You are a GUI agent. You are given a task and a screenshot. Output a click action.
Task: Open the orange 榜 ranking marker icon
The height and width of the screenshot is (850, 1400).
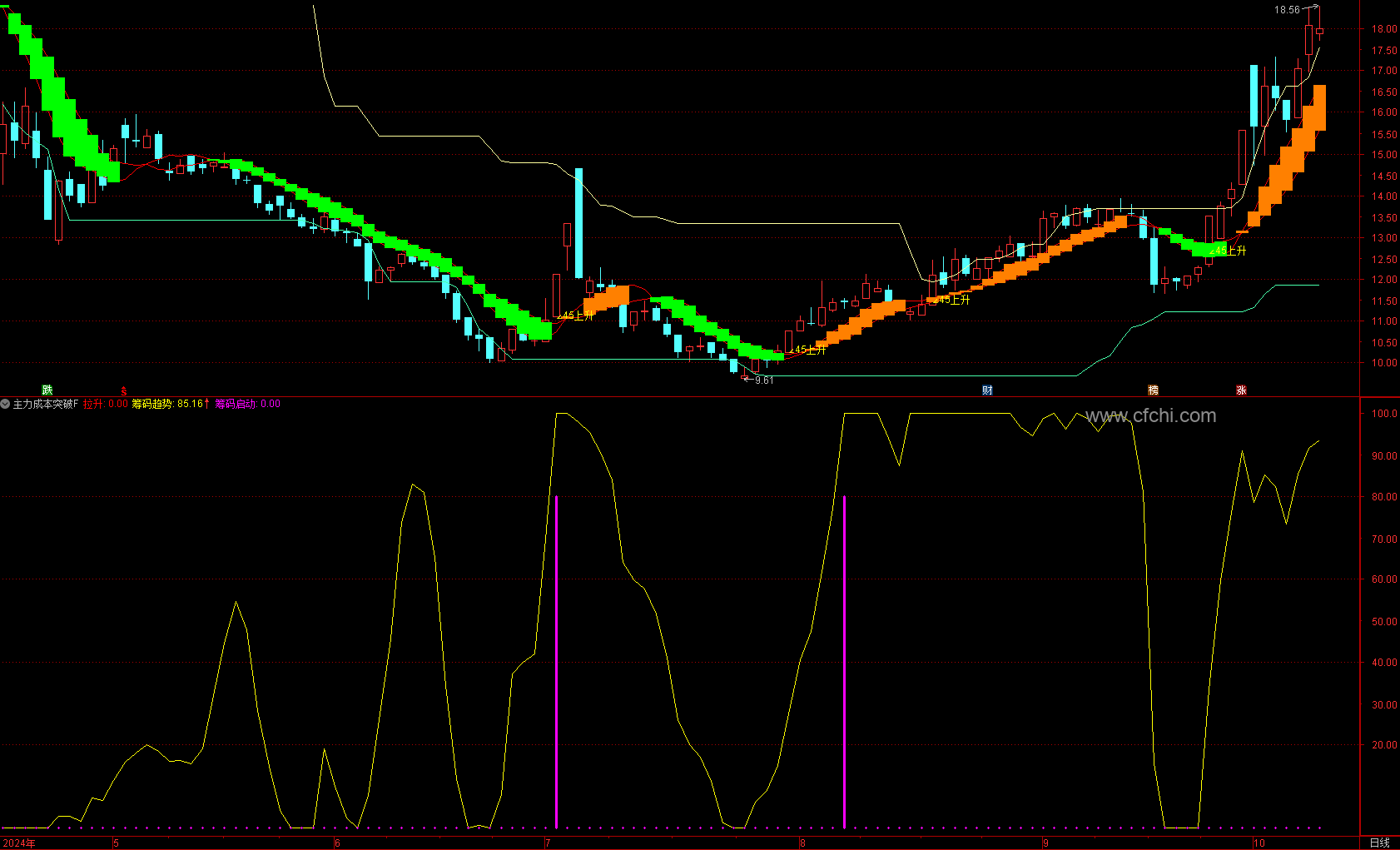(1153, 390)
